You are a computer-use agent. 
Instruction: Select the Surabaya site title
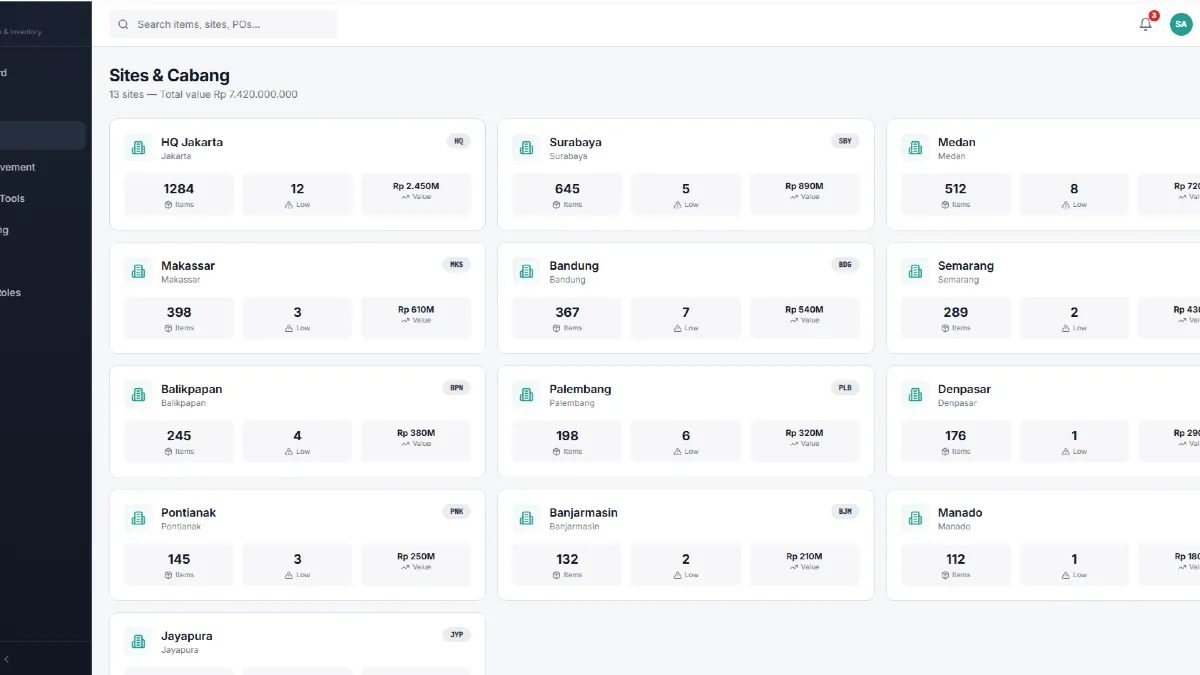tap(576, 142)
